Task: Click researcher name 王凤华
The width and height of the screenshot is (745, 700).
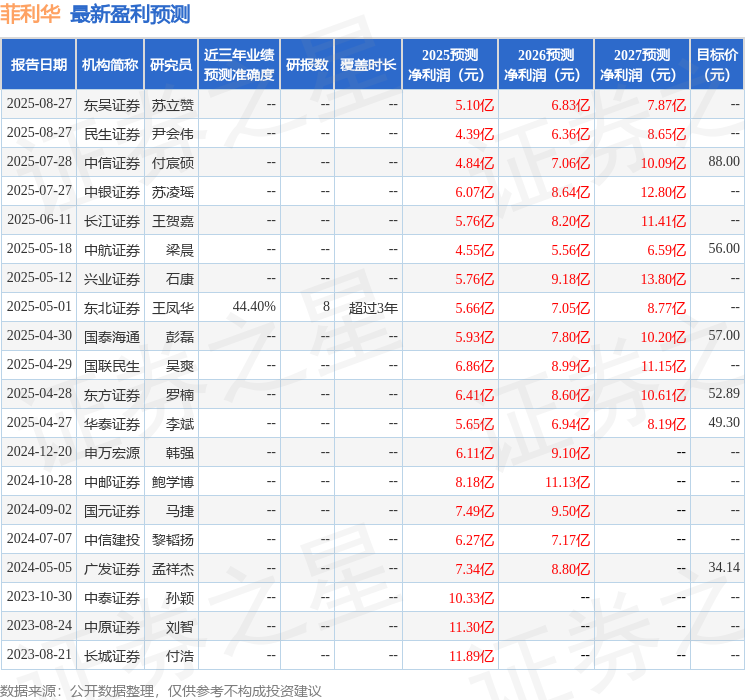Action: click(x=173, y=308)
